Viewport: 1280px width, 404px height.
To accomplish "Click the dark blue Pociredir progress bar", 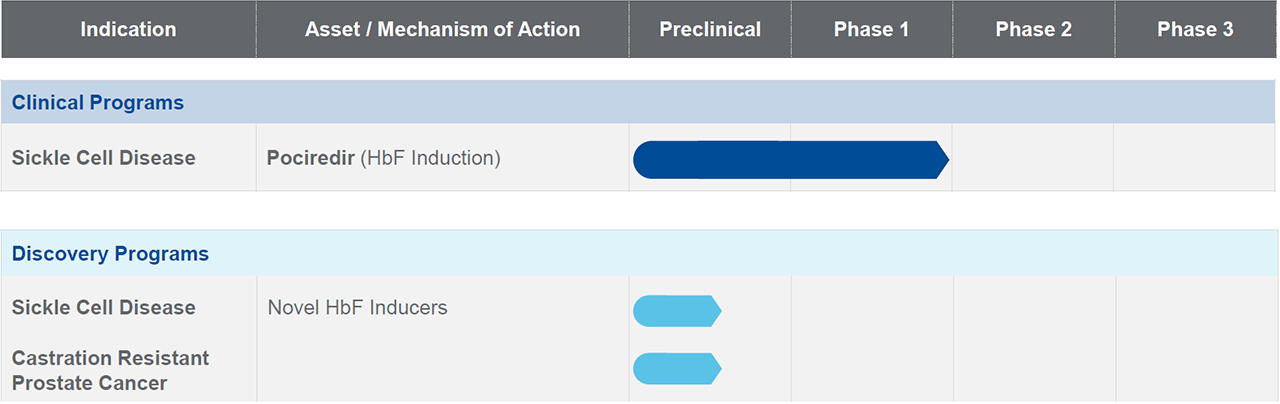I will click(x=790, y=160).
